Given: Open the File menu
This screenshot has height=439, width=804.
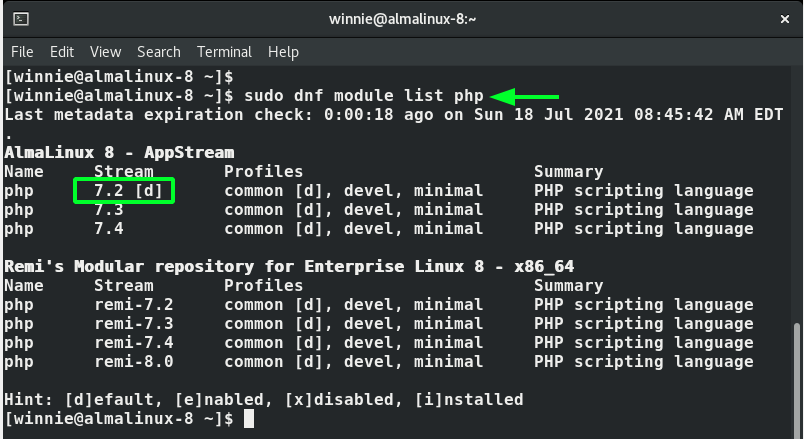Looking at the screenshot, I should [x=22, y=52].
